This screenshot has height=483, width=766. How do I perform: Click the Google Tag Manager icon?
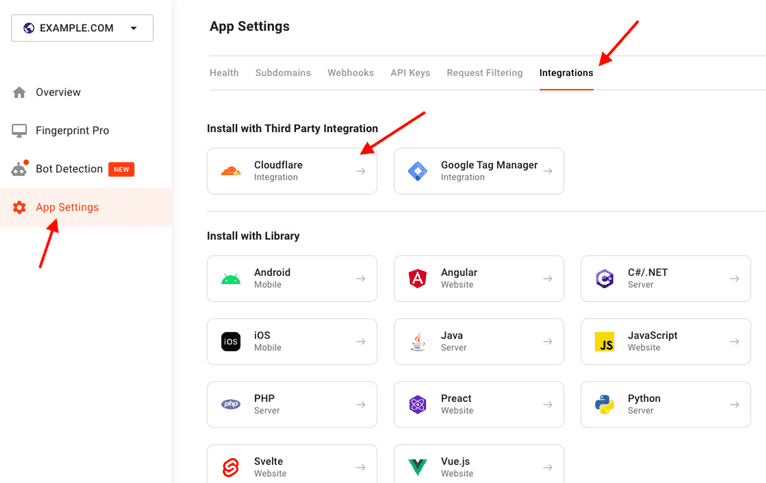tap(418, 172)
